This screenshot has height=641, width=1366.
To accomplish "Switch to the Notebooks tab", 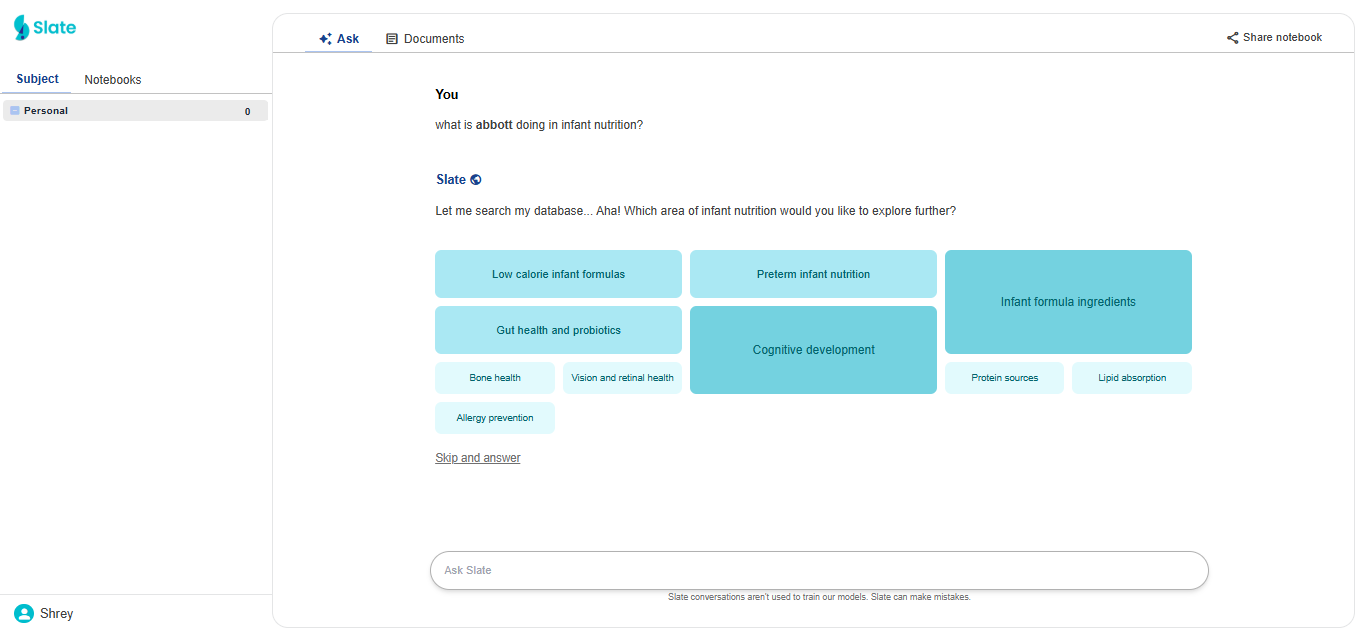I will tap(112, 80).
